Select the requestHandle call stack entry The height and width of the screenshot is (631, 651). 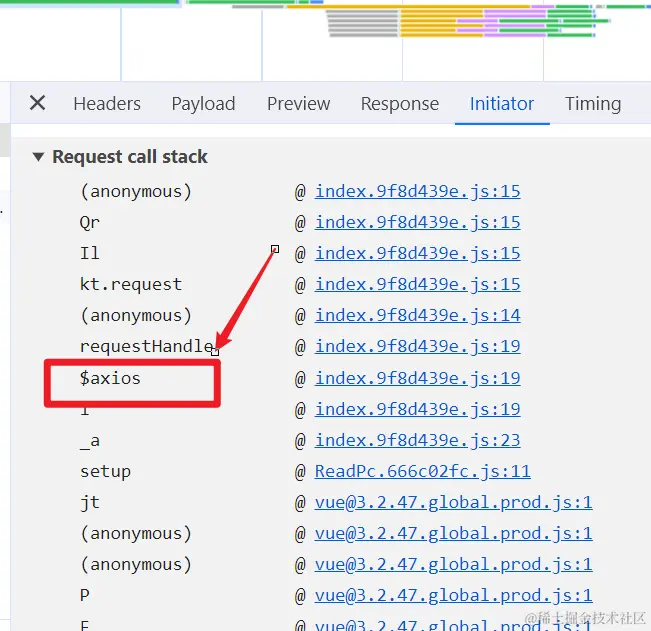click(x=147, y=347)
